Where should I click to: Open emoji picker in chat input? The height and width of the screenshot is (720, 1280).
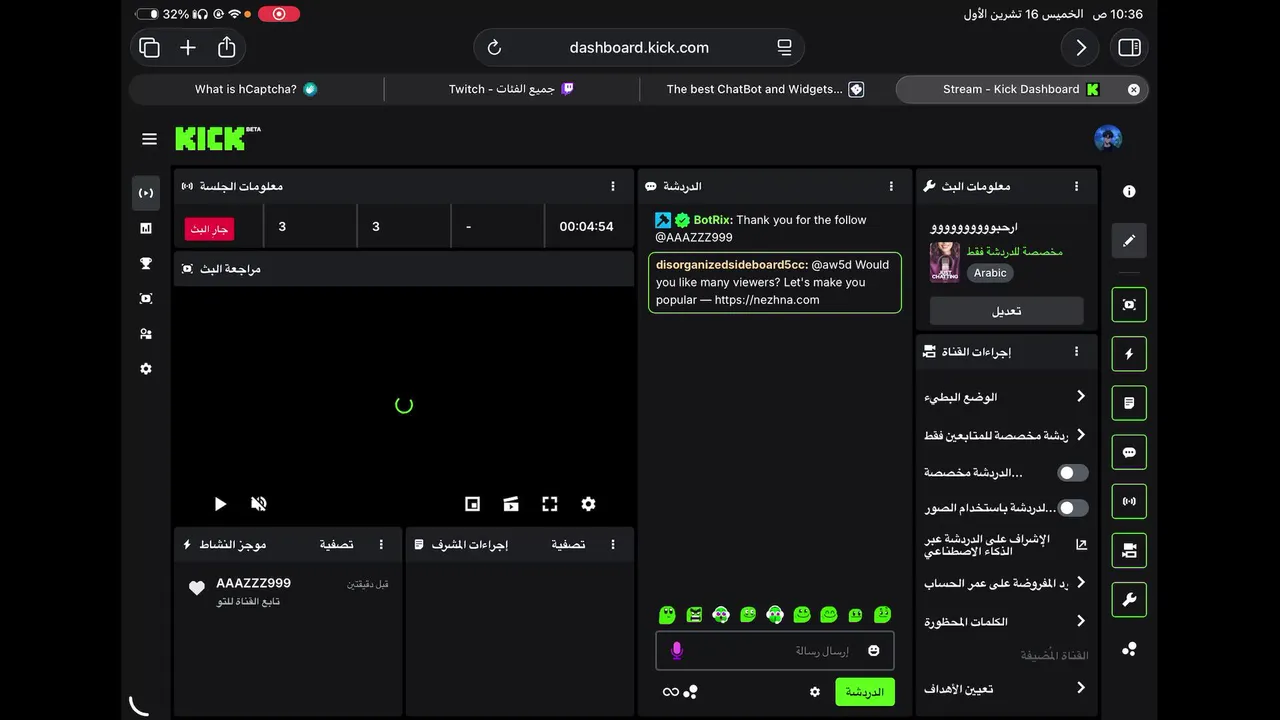click(x=874, y=651)
